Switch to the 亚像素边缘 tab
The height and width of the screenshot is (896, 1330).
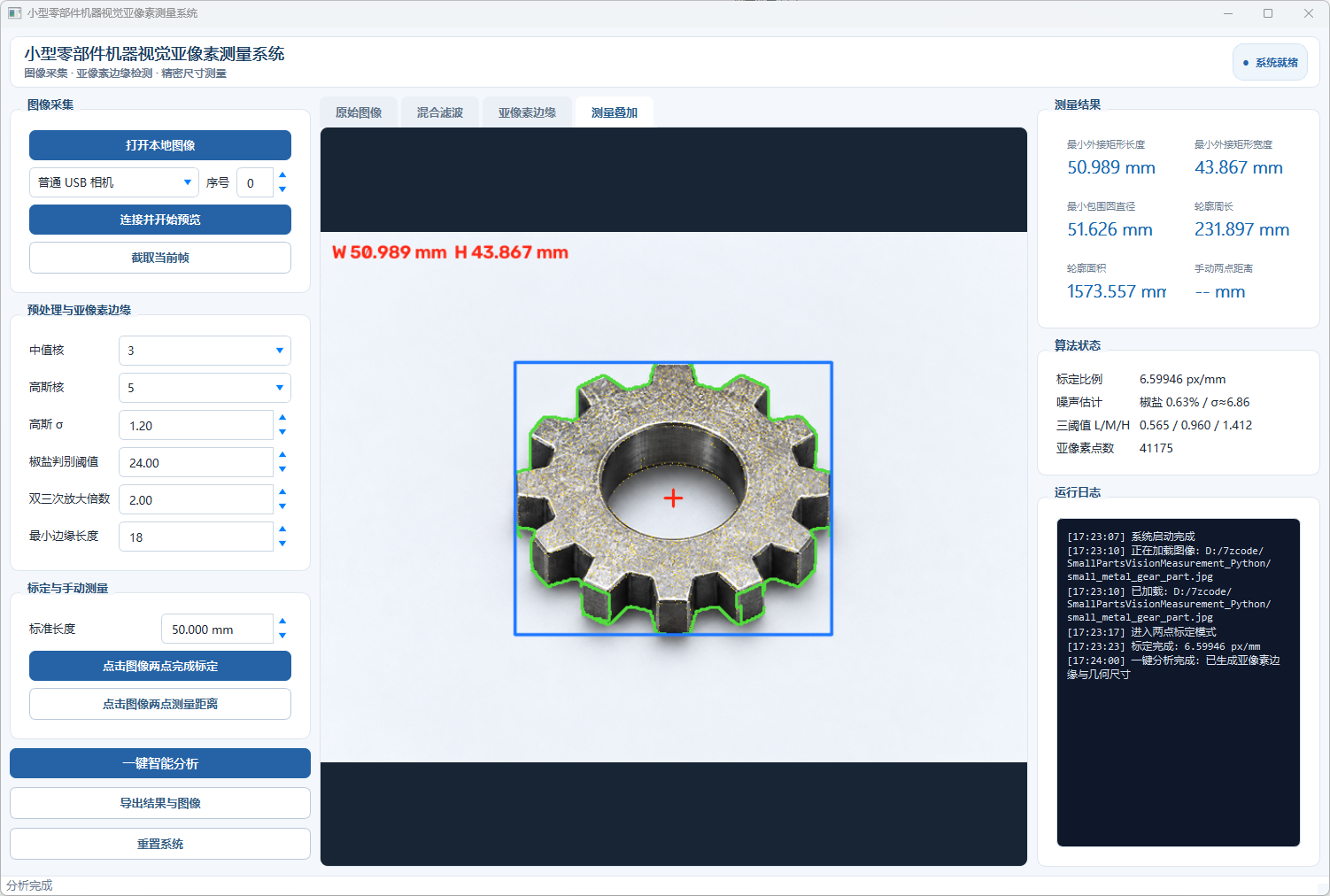(x=527, y=112)
